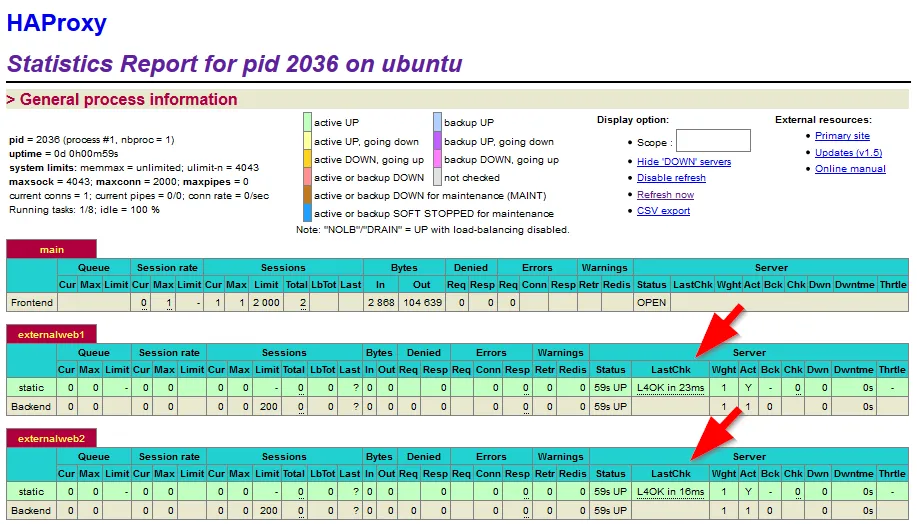Click '59s UP' status of externalweb1 static

click(x=611, y=388)
